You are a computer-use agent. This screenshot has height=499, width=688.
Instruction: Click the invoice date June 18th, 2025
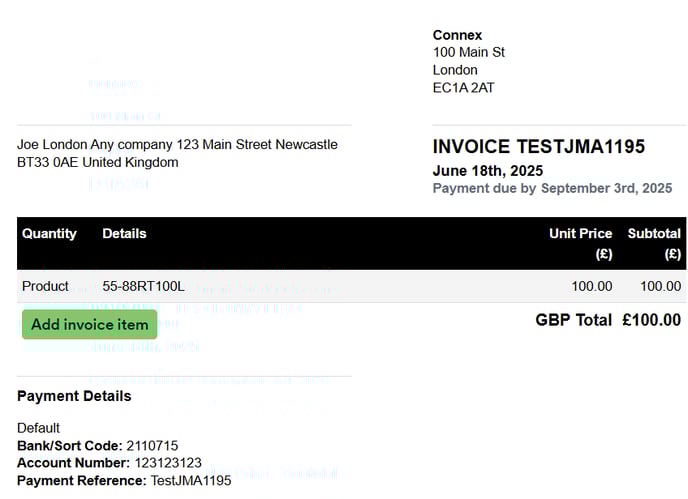tap(488, 171)
